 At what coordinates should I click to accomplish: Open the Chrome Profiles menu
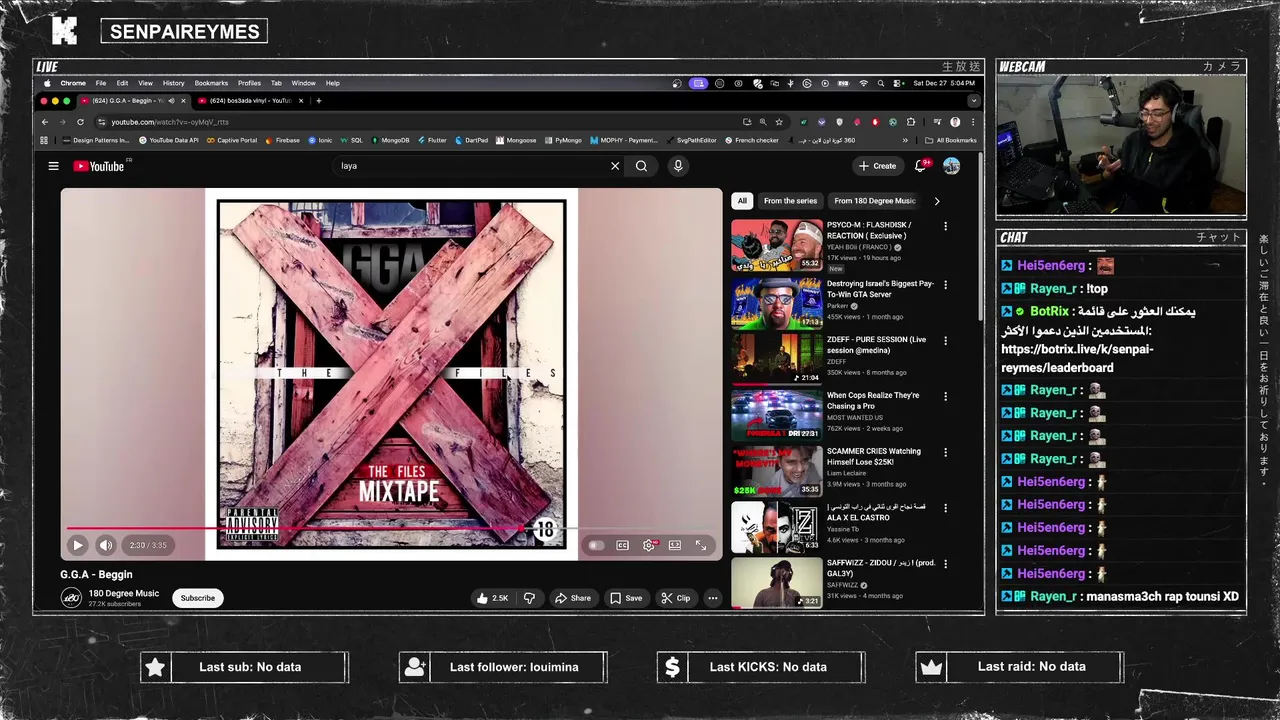point(249,83)
